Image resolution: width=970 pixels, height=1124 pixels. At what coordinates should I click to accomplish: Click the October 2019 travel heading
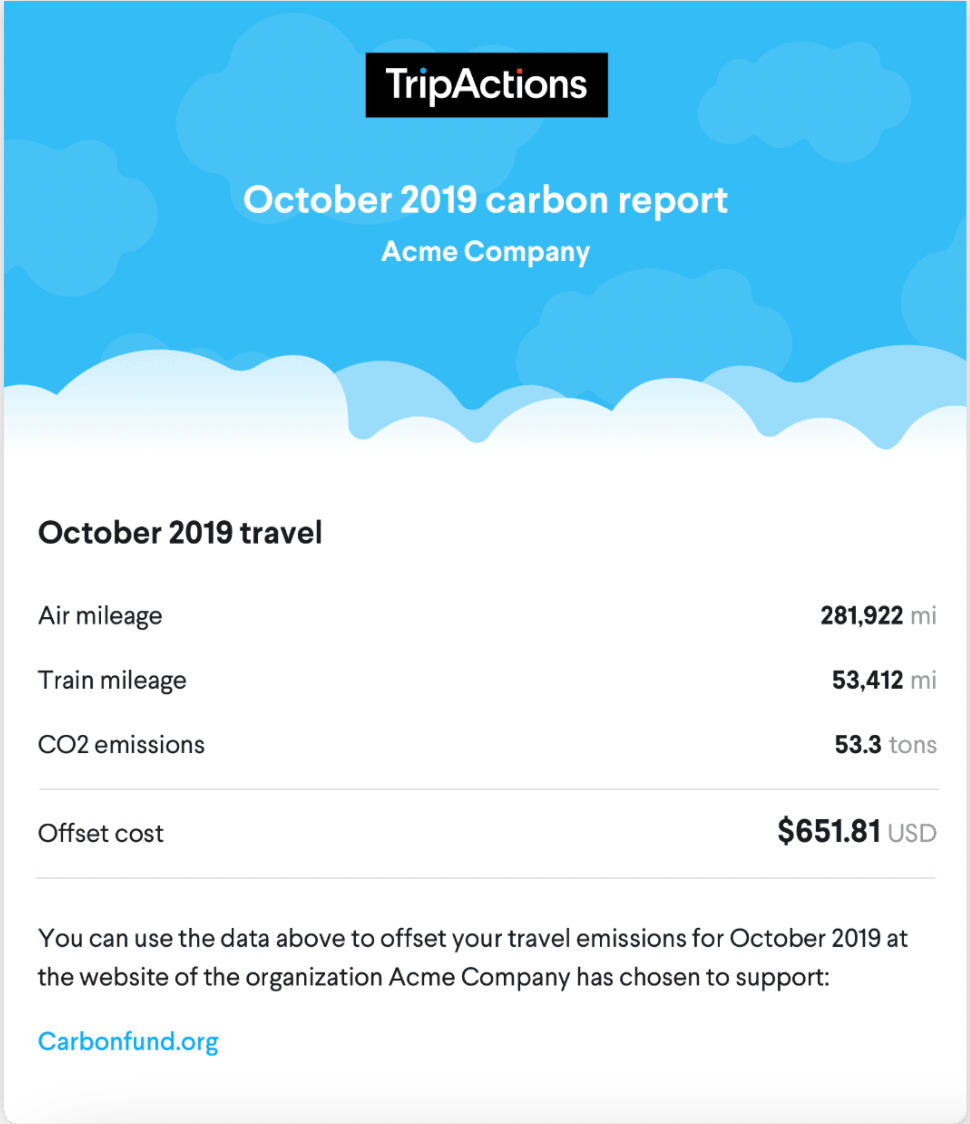click(x=180, y=533)
